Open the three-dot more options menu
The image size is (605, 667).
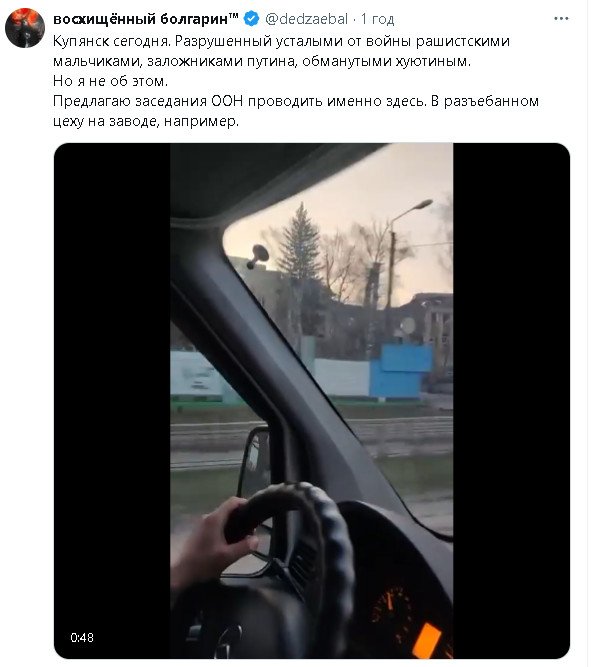coord(561,19)
